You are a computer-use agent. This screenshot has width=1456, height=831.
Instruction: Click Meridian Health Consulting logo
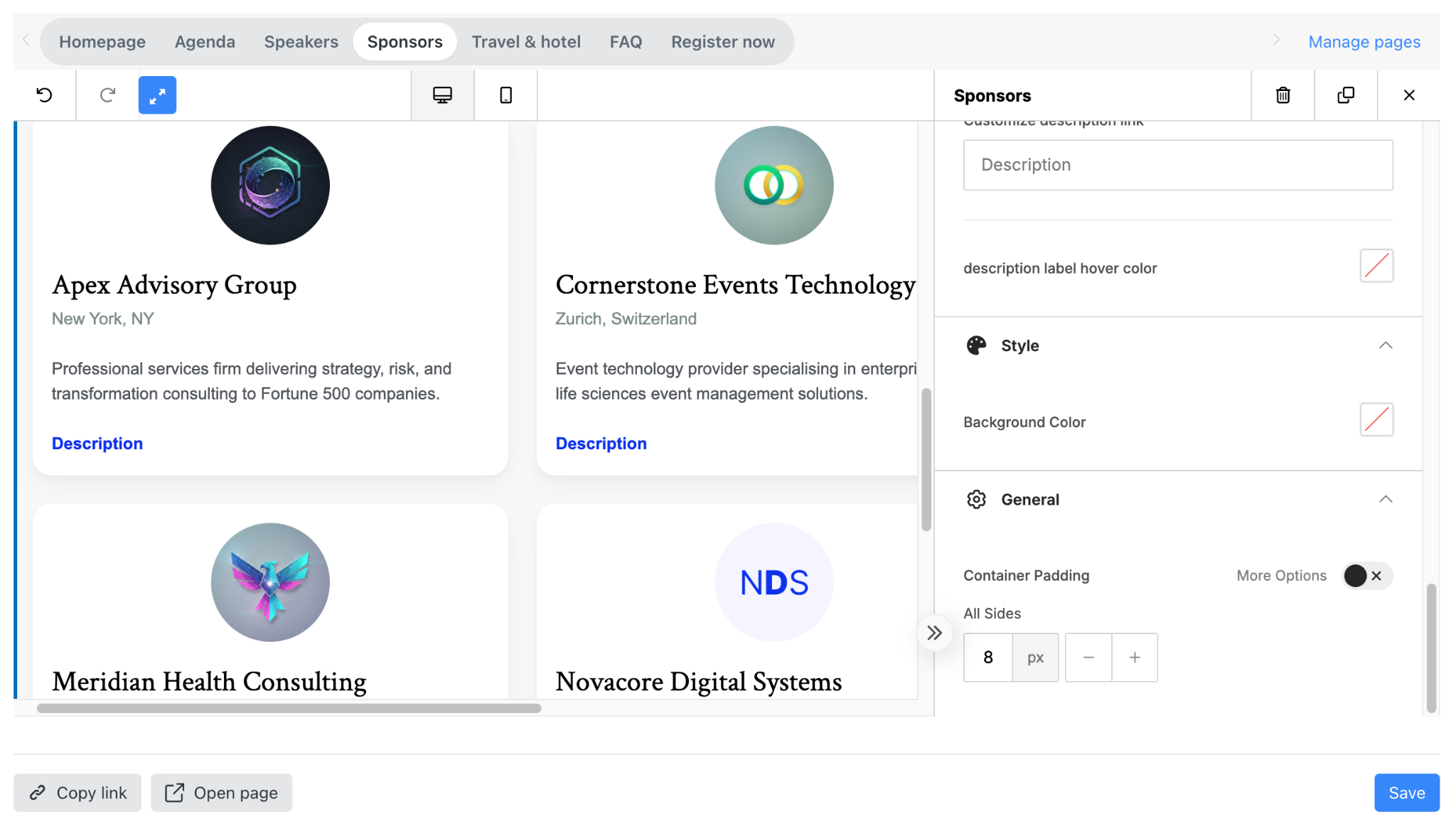coord(270,582)
